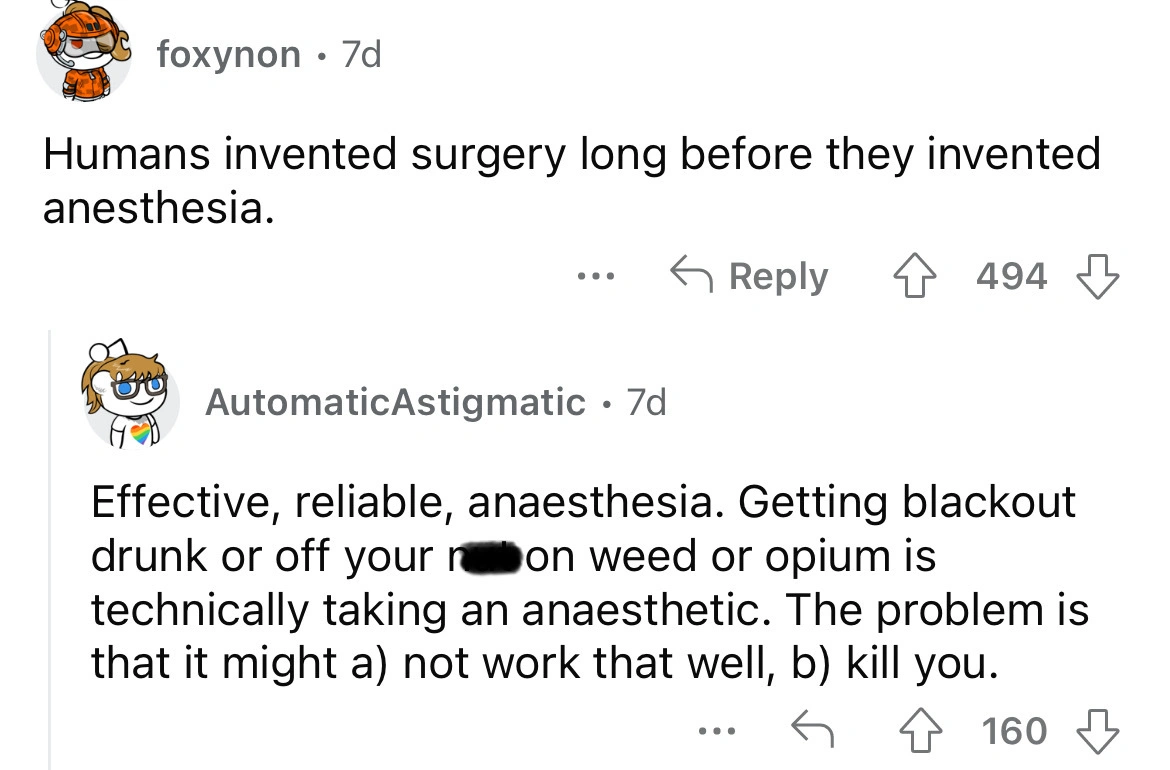
Task: Tap foxynon's comment text to collapse it
Action: pyautogui.click(x=570, y=180)
